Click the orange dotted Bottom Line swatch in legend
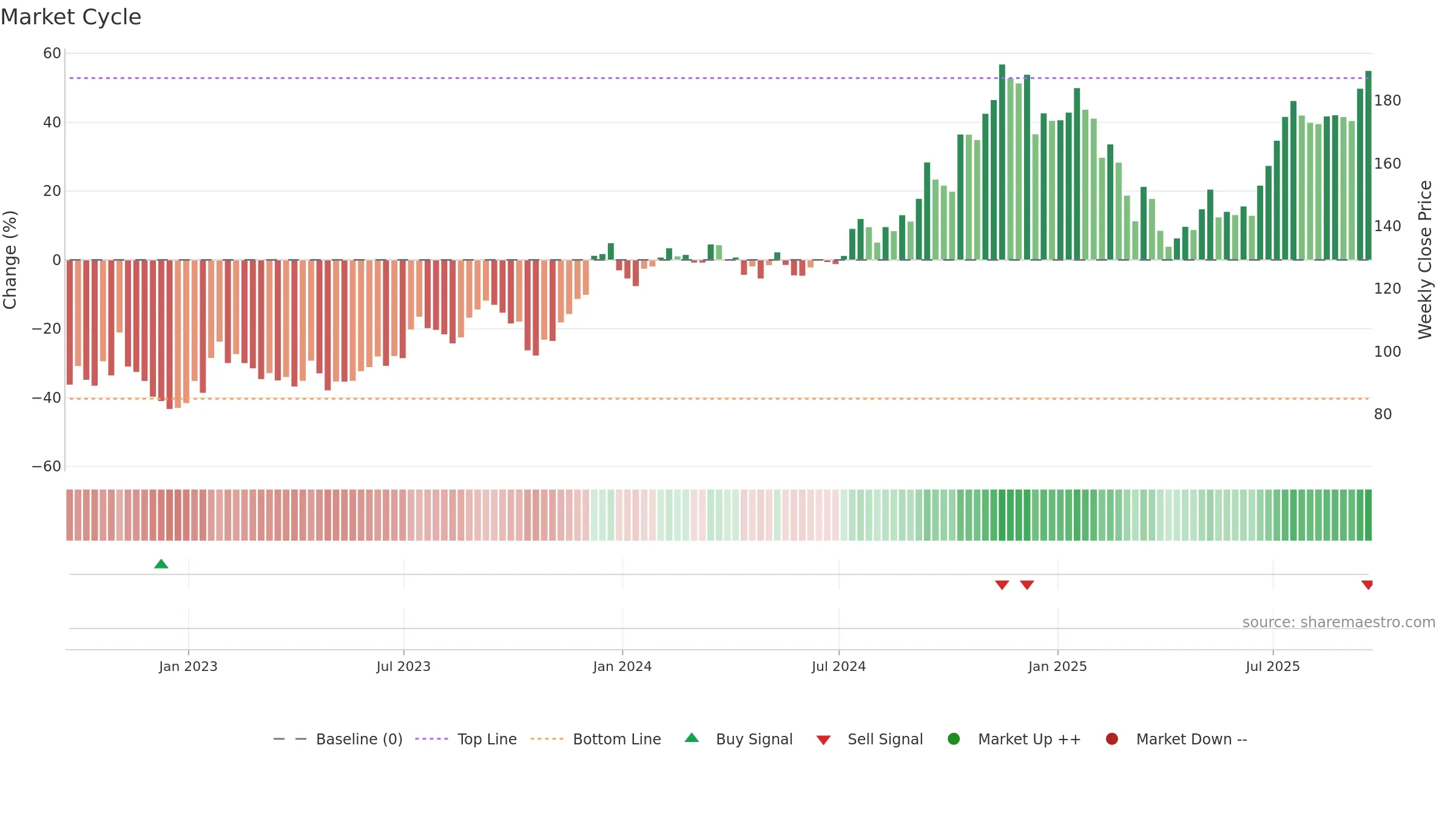Screen dimensions: 1456x819 click(547, 739)
